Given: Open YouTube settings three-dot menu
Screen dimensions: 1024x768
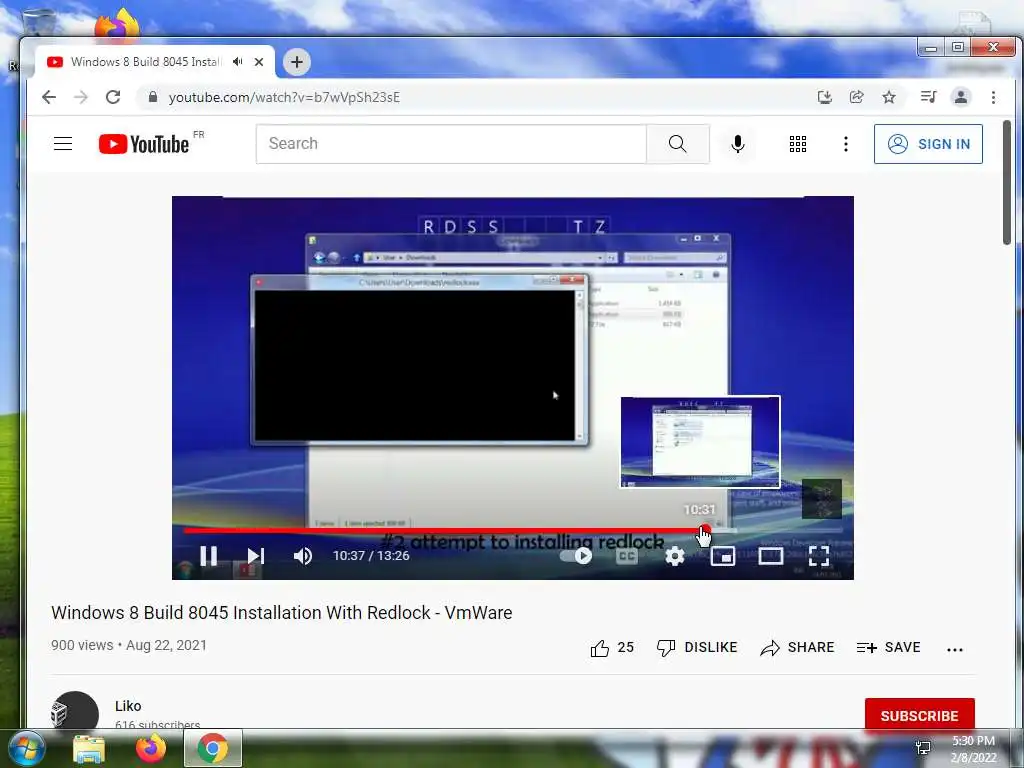Looking at the screenshot, I should coord(846,144).
